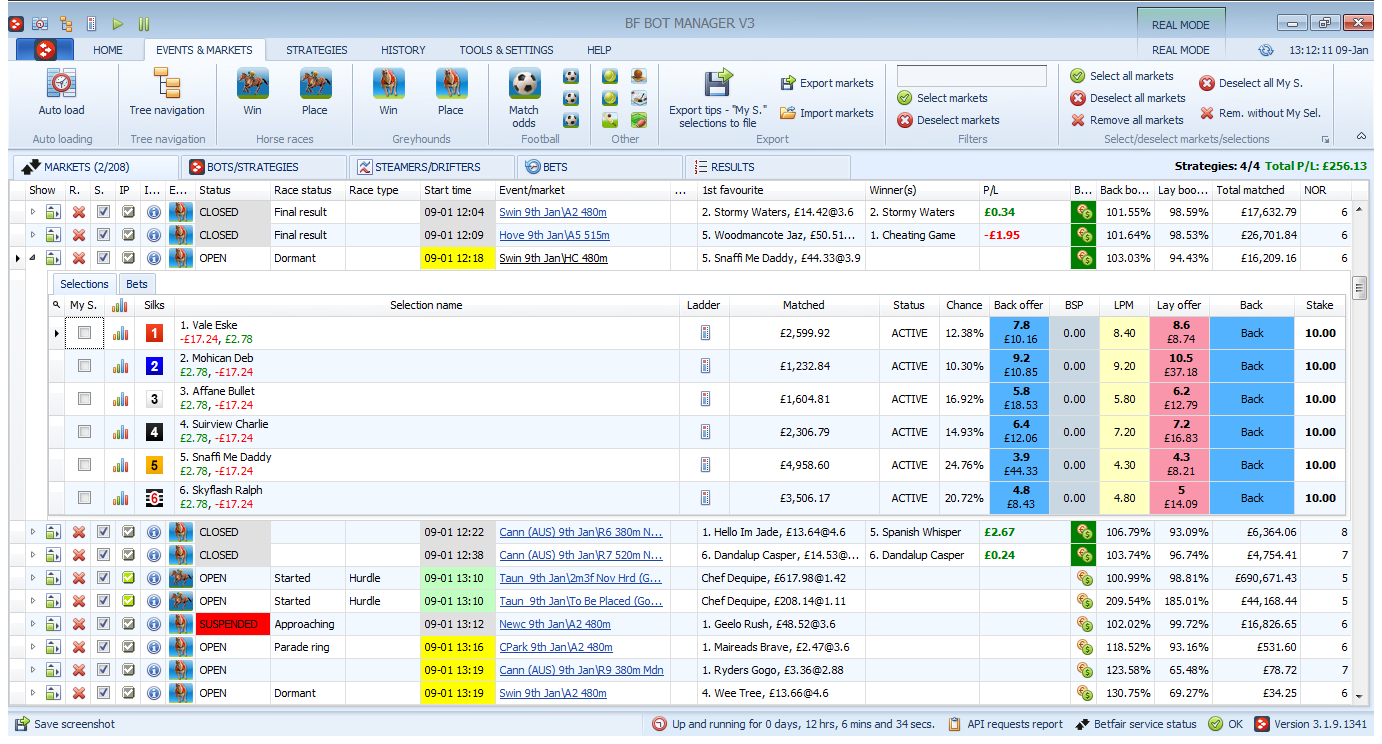Switch to STEAMERS/DRIFTERS tab
1382x744 pixels.
pos(431,167)
